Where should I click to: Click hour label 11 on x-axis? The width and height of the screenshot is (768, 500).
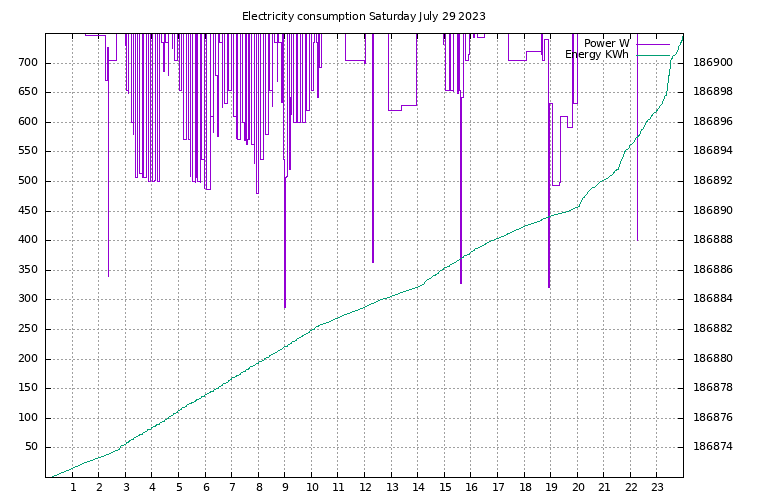338,488
